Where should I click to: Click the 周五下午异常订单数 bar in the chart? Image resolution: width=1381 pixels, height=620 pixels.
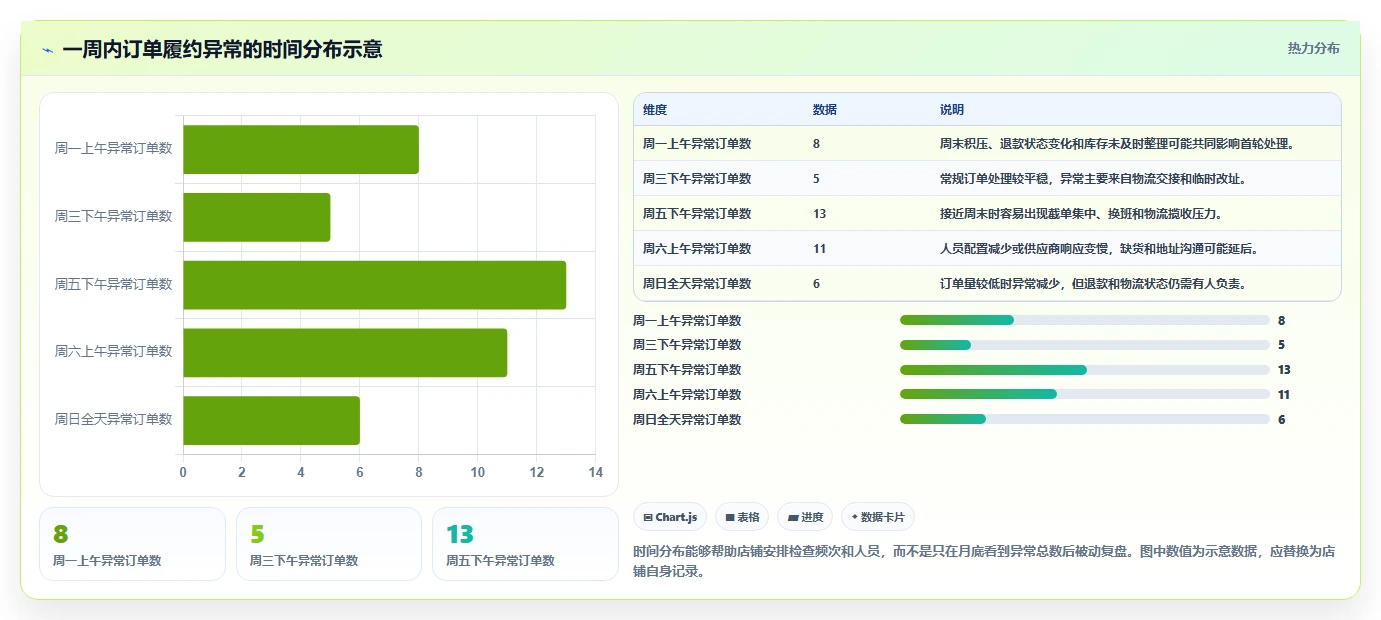(x=375, y=285)
